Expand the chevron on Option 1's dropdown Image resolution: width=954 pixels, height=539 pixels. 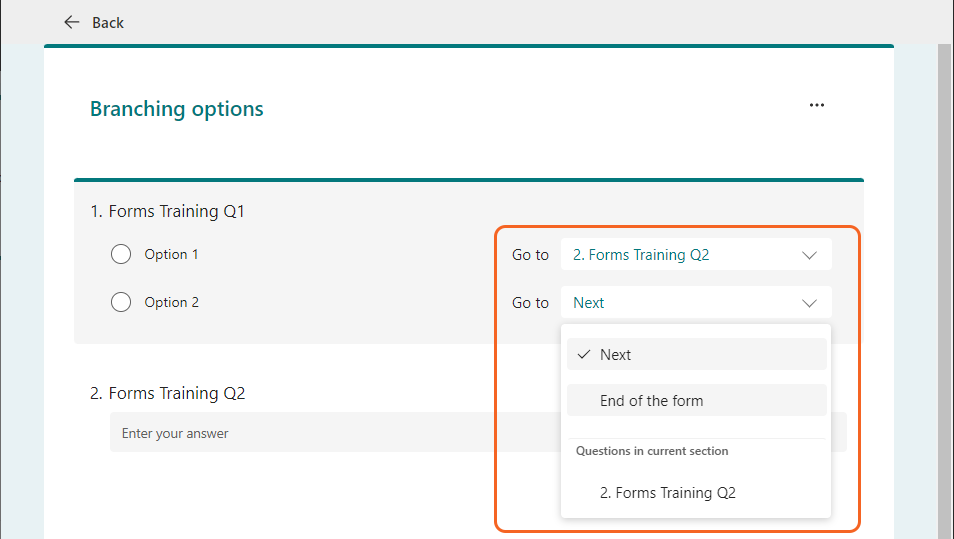click(810, 255)
